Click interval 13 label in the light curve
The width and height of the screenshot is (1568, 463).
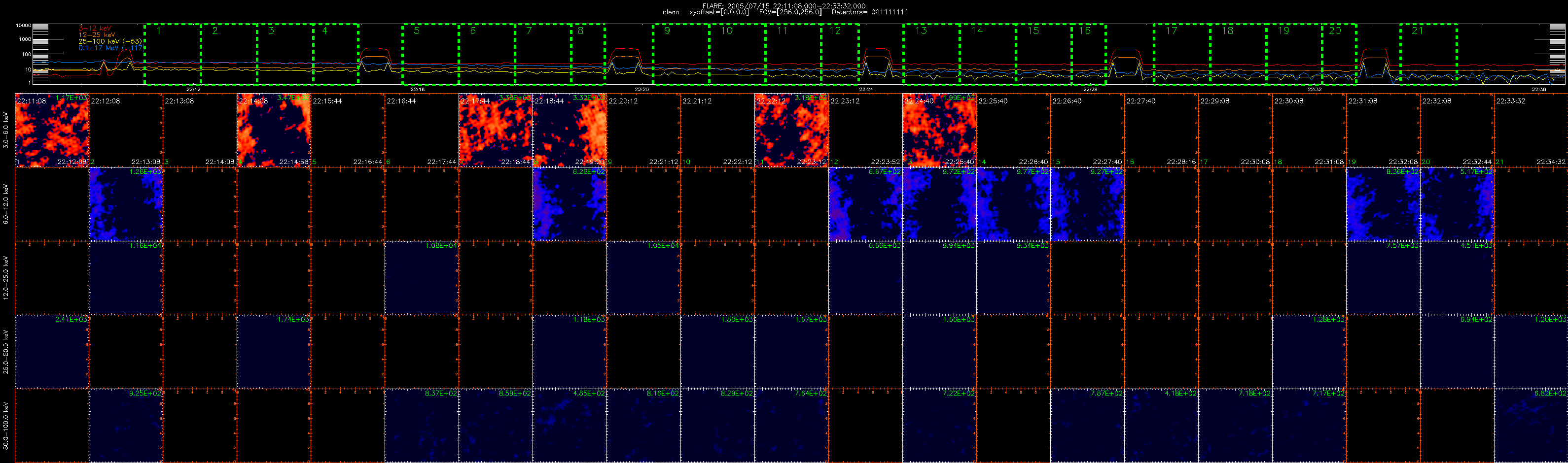tap(921, 31)
